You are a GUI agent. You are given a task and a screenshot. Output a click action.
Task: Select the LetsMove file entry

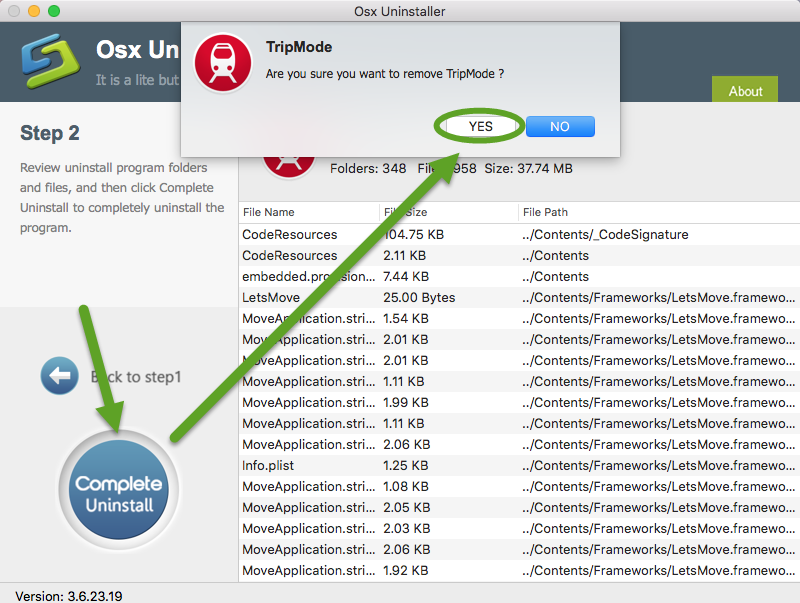[269, 297]
